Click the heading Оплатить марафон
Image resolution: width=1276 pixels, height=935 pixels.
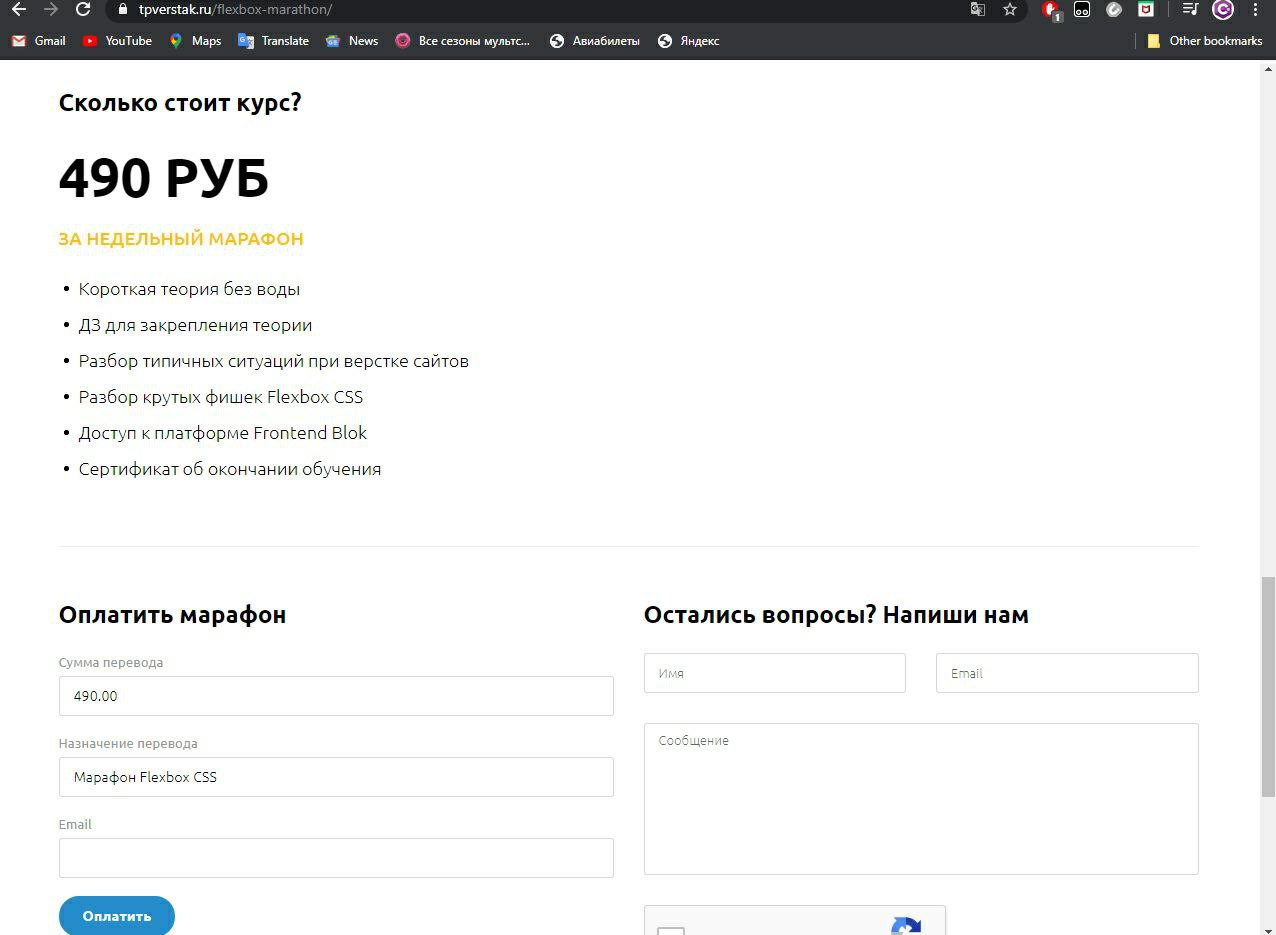(x=172, y=615)
